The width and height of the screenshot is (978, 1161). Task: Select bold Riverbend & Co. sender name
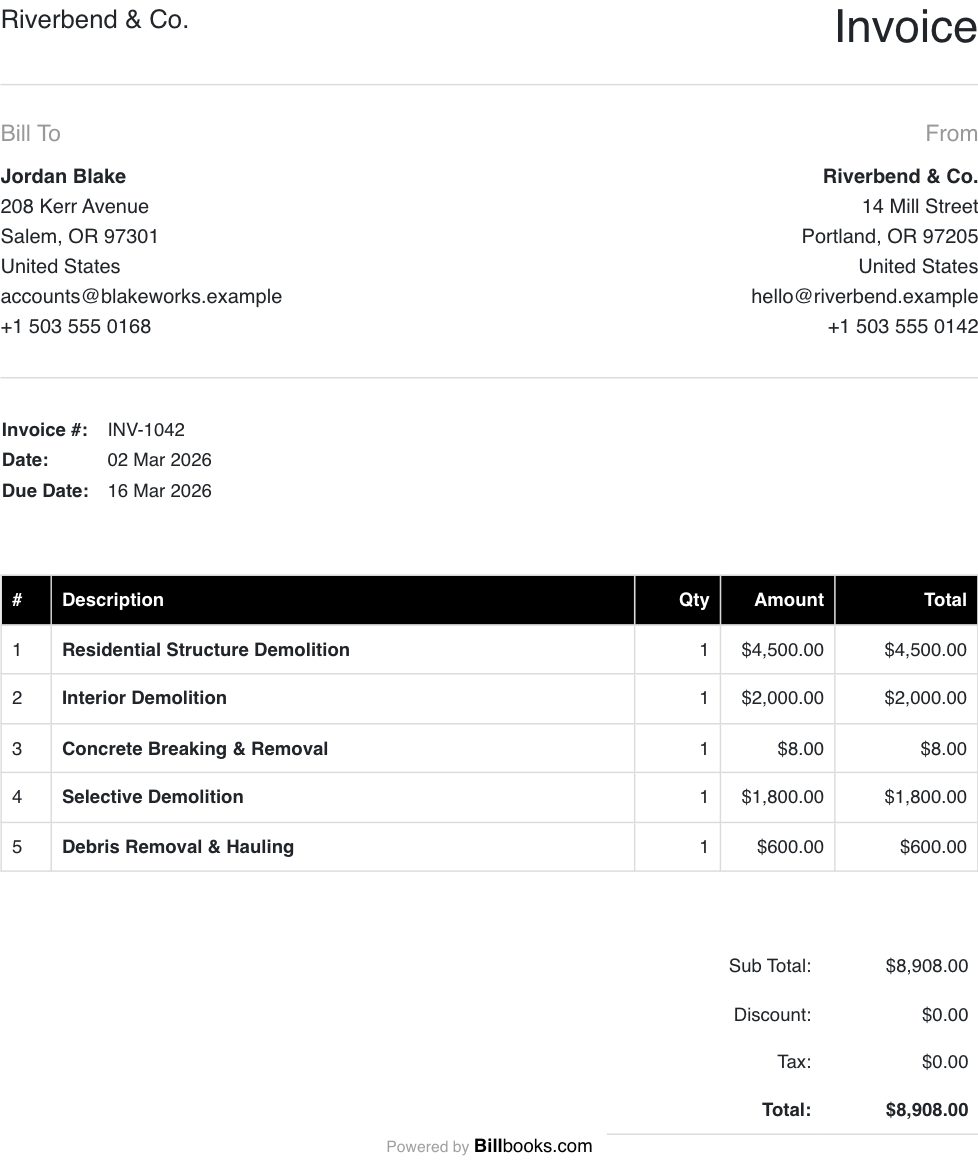pos(900,176)
